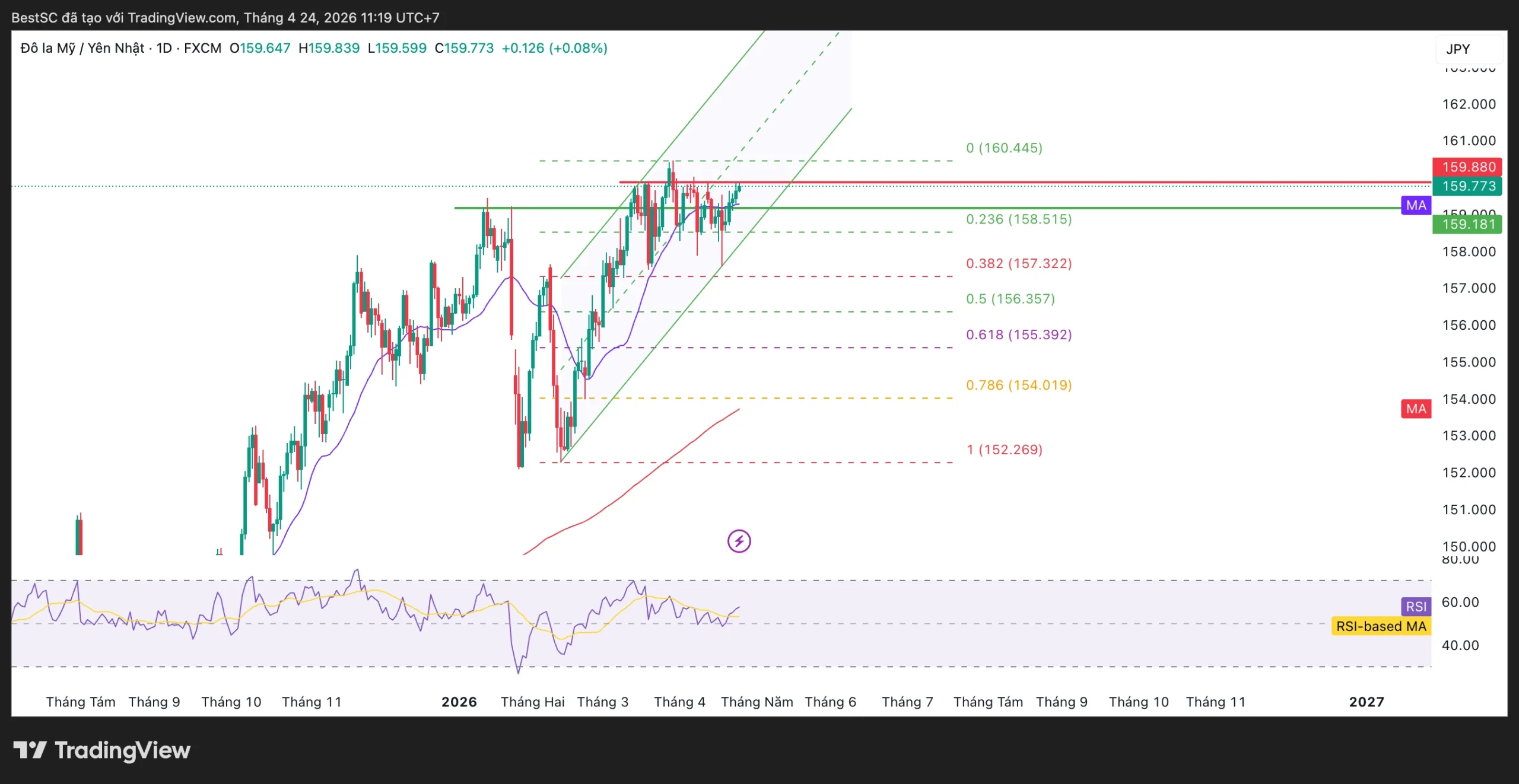Screen dimensions: 1519x784
Task: Click the BestSC TradingView.com header text
Action: pyautogui.click(x=225, y=17)
